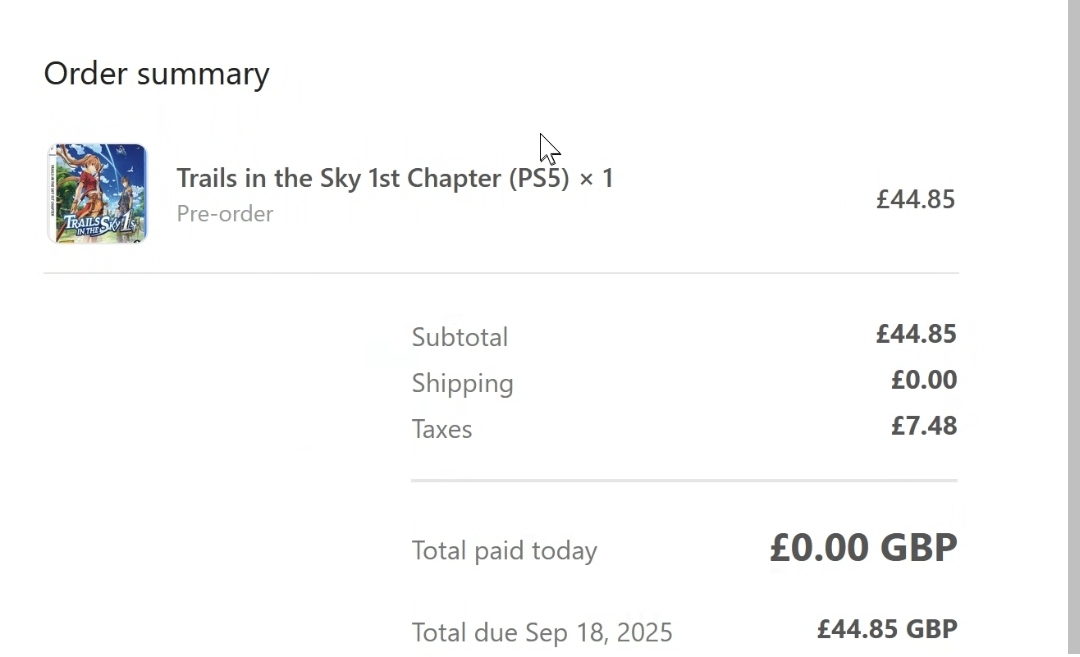Click the Subtotal label
This screenshot has height=657, width=1080.
tap(460, 337)
